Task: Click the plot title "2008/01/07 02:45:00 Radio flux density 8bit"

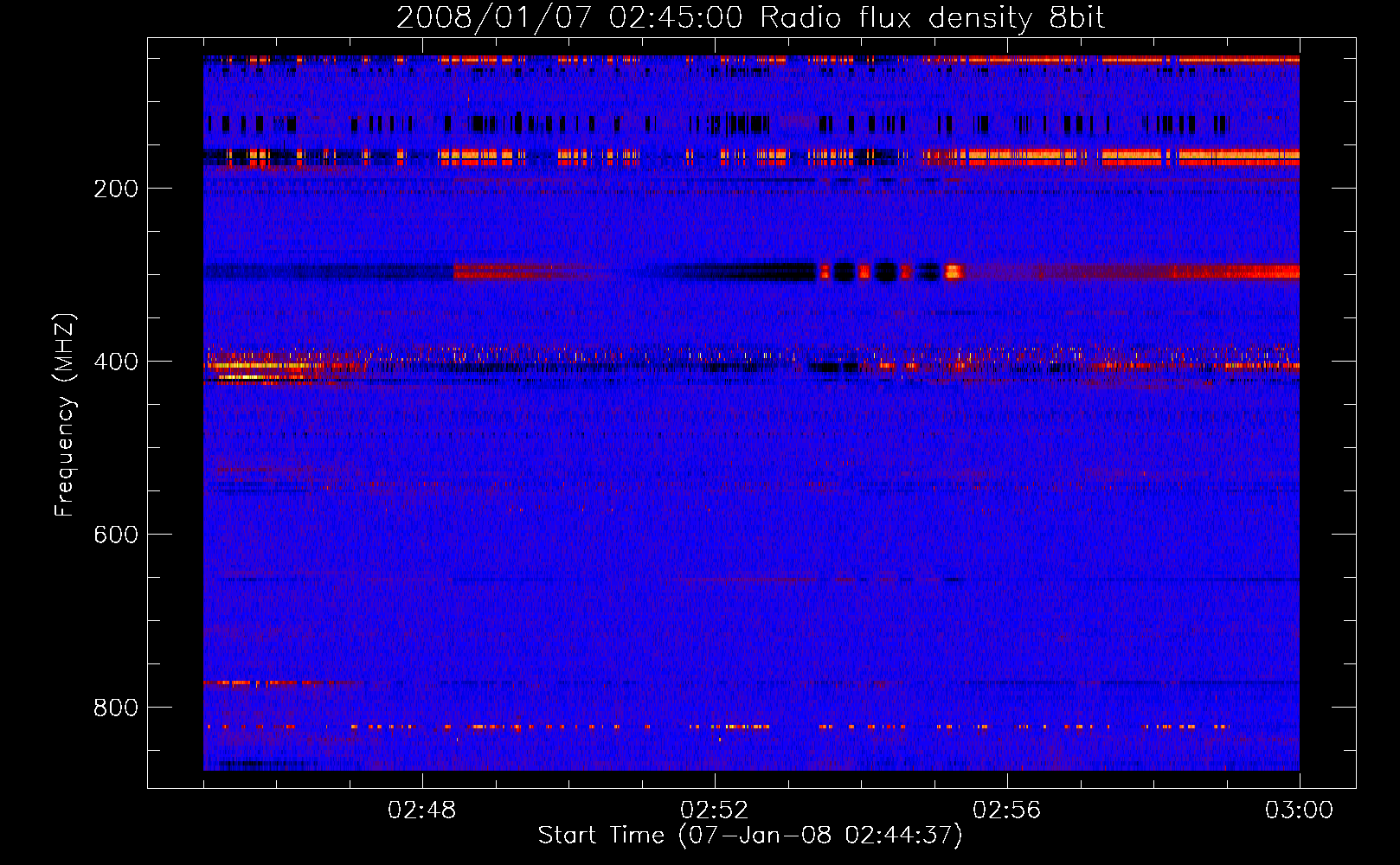Action: [751, 18]
